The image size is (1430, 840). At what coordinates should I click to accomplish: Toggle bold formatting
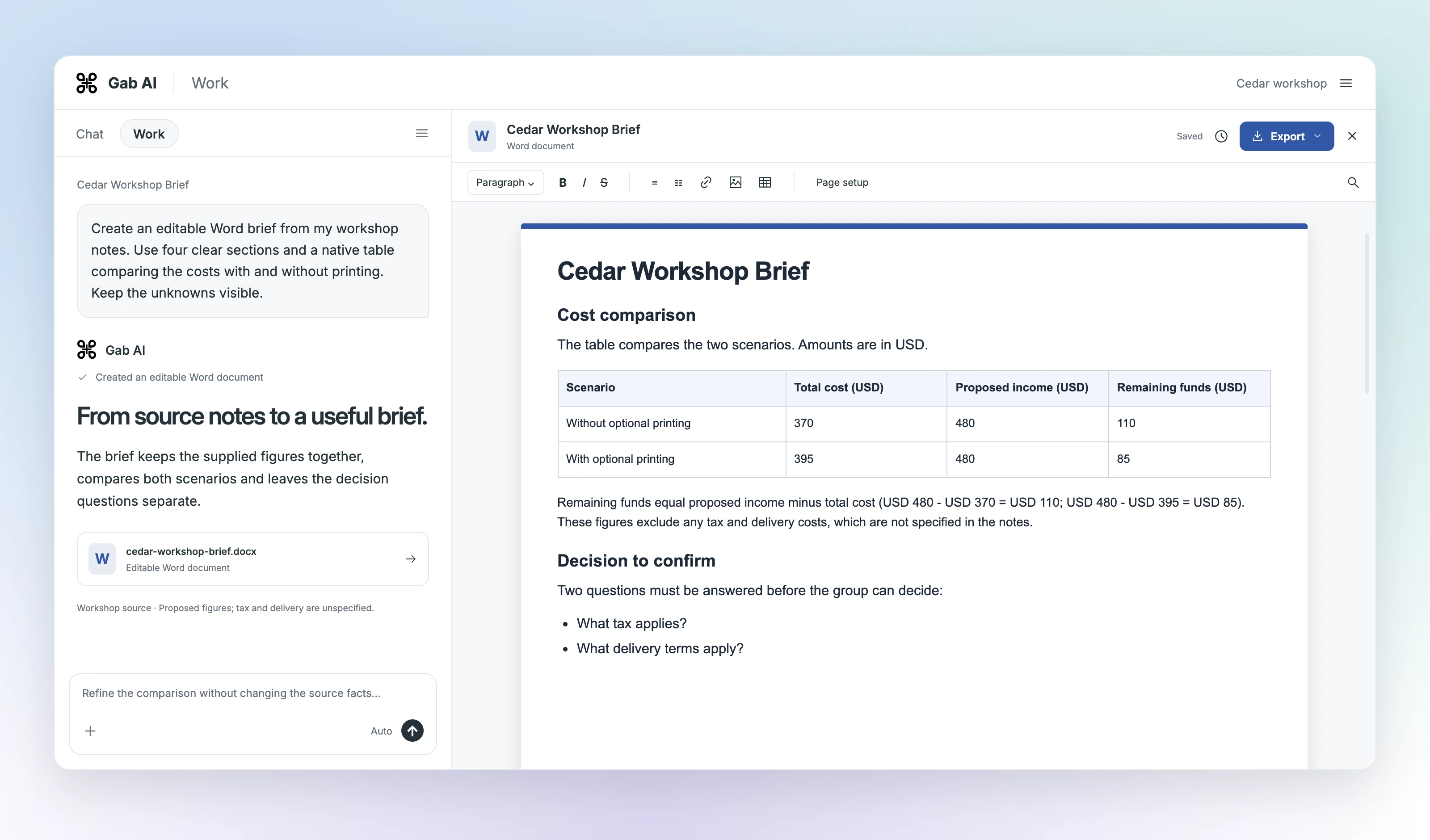(562, 182)
